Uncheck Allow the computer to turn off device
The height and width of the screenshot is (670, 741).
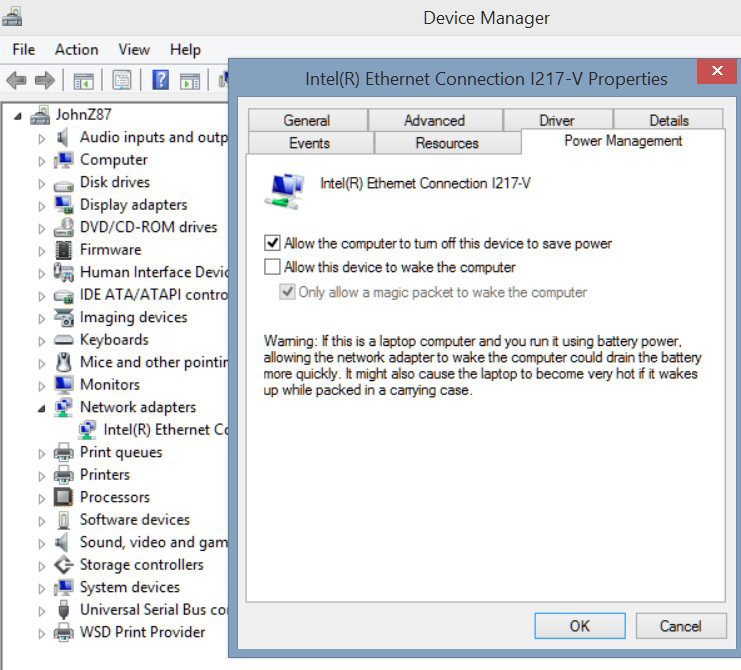[x=272, y=243]
